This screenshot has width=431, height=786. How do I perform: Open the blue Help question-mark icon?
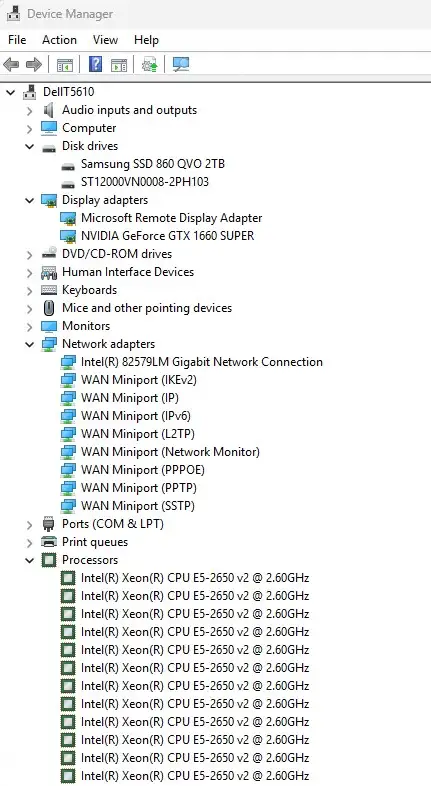click(95, 65)
